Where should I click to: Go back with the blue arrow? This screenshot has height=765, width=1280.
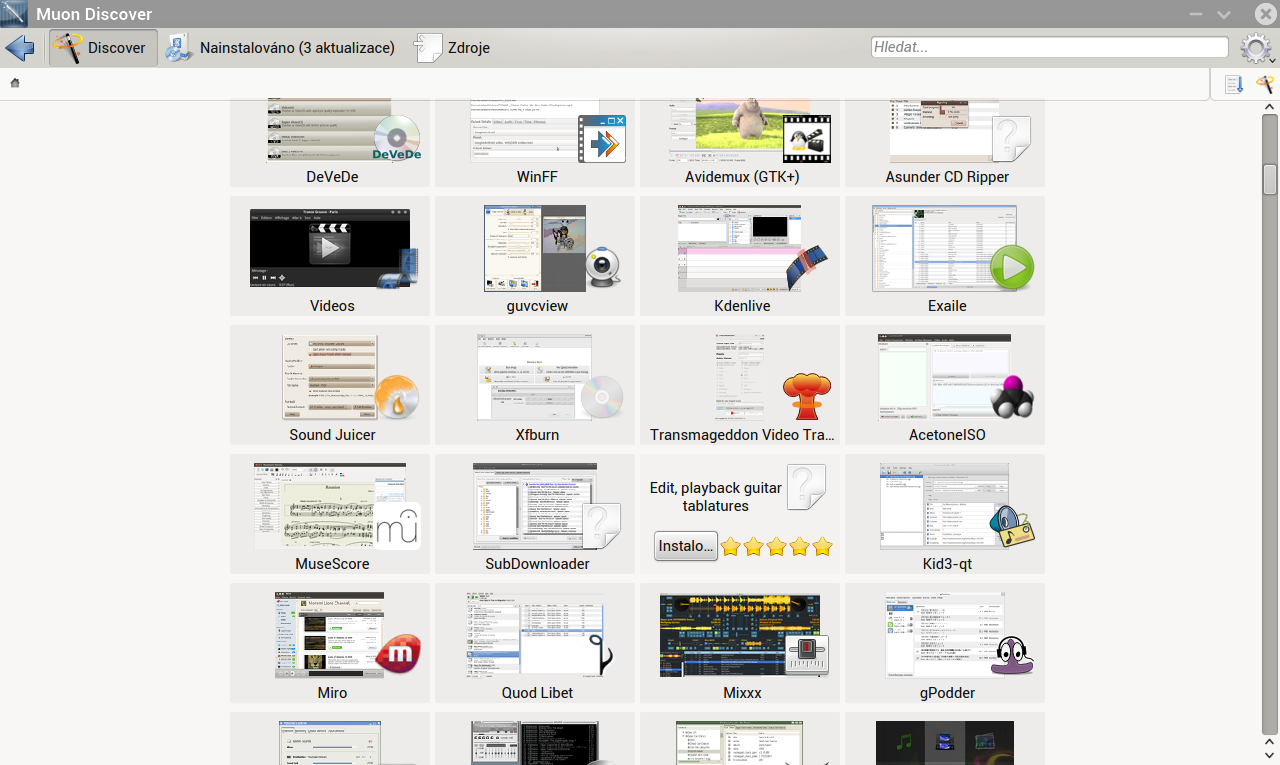pos(19,48)
